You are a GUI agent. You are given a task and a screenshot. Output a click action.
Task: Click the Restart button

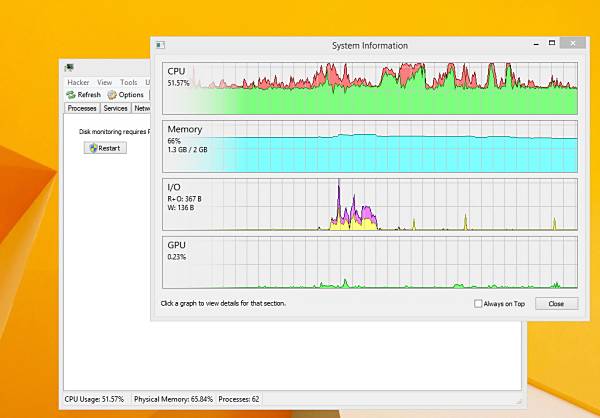tap(105, 148)
